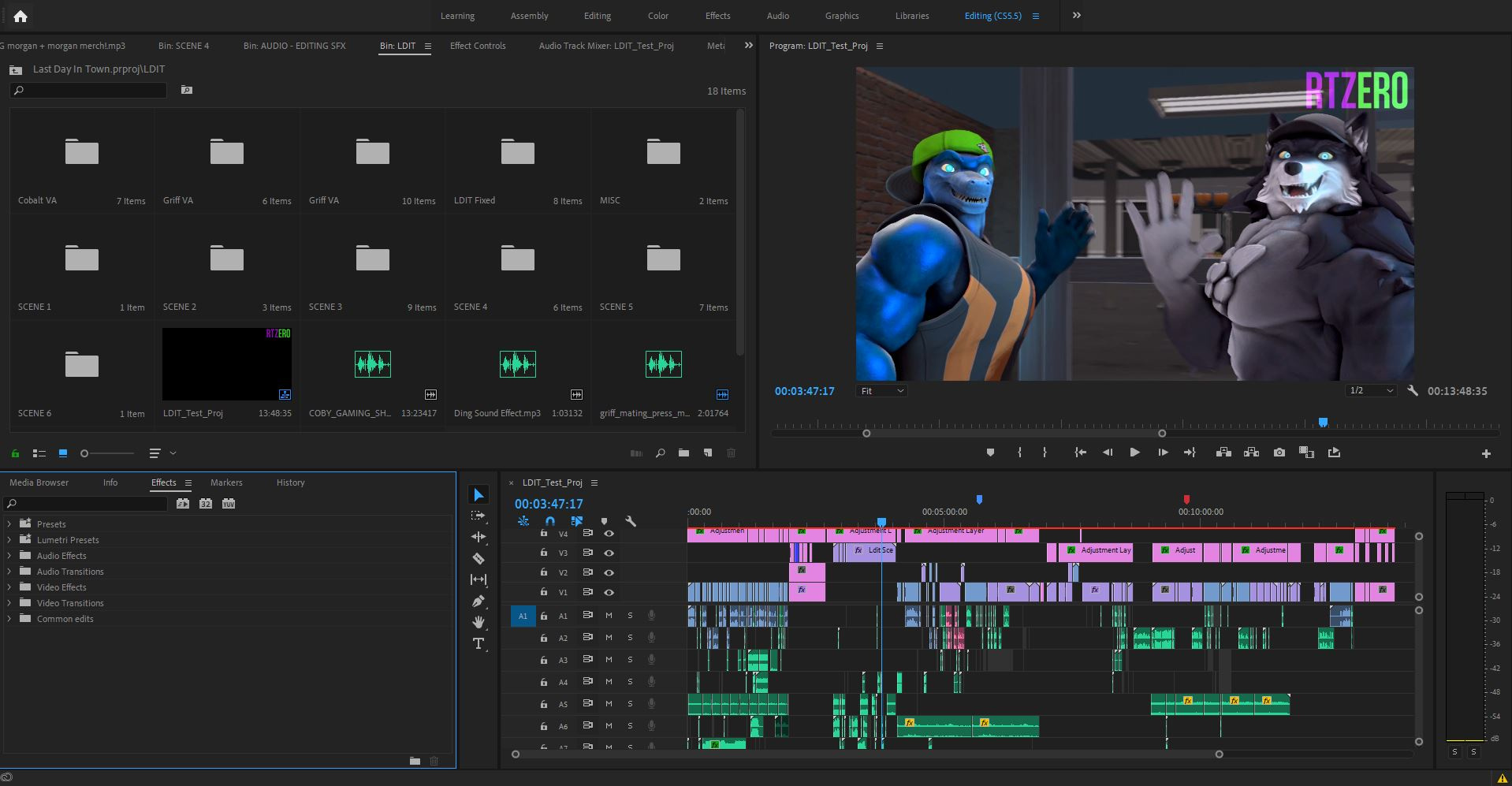Toggle visibility of track V4
This screenshot has width=1512, height=786.
click(609, 534)
